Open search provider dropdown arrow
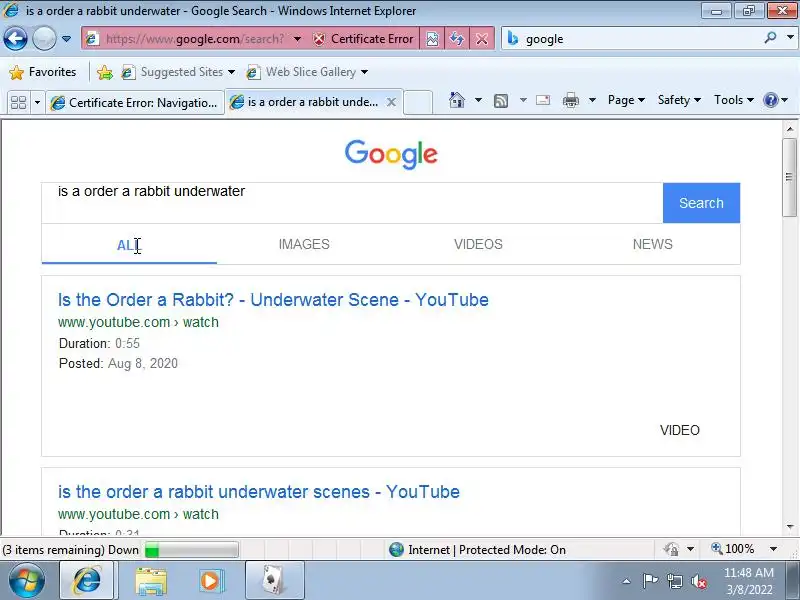Image resolution: width=800 pixels, height=600 pixels. coord(790,37)
